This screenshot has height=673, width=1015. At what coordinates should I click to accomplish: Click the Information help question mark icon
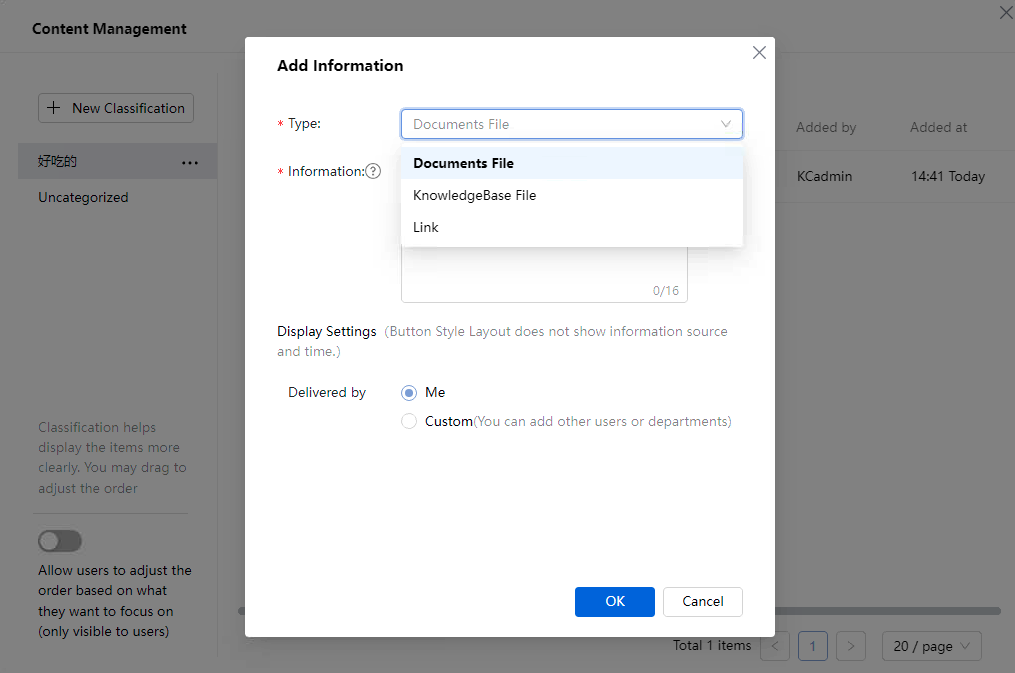click(x=373, y=171)
